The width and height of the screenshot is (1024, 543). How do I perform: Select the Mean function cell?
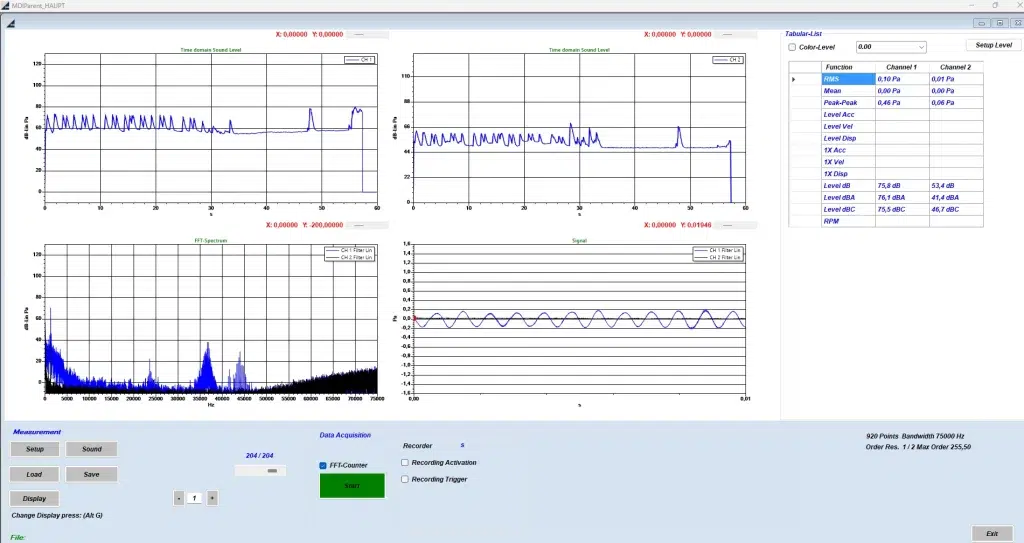coord(848,91)
